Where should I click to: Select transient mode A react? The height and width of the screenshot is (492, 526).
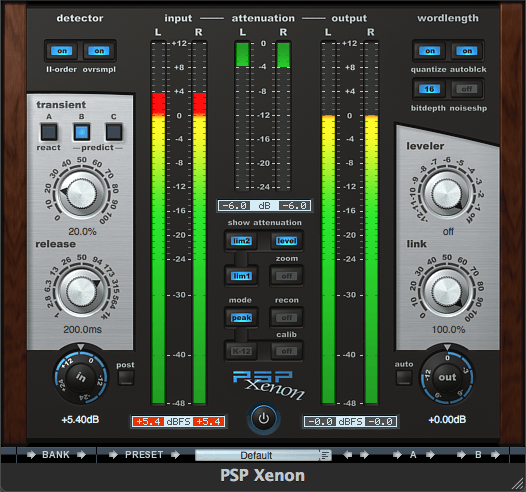(49, 132)
